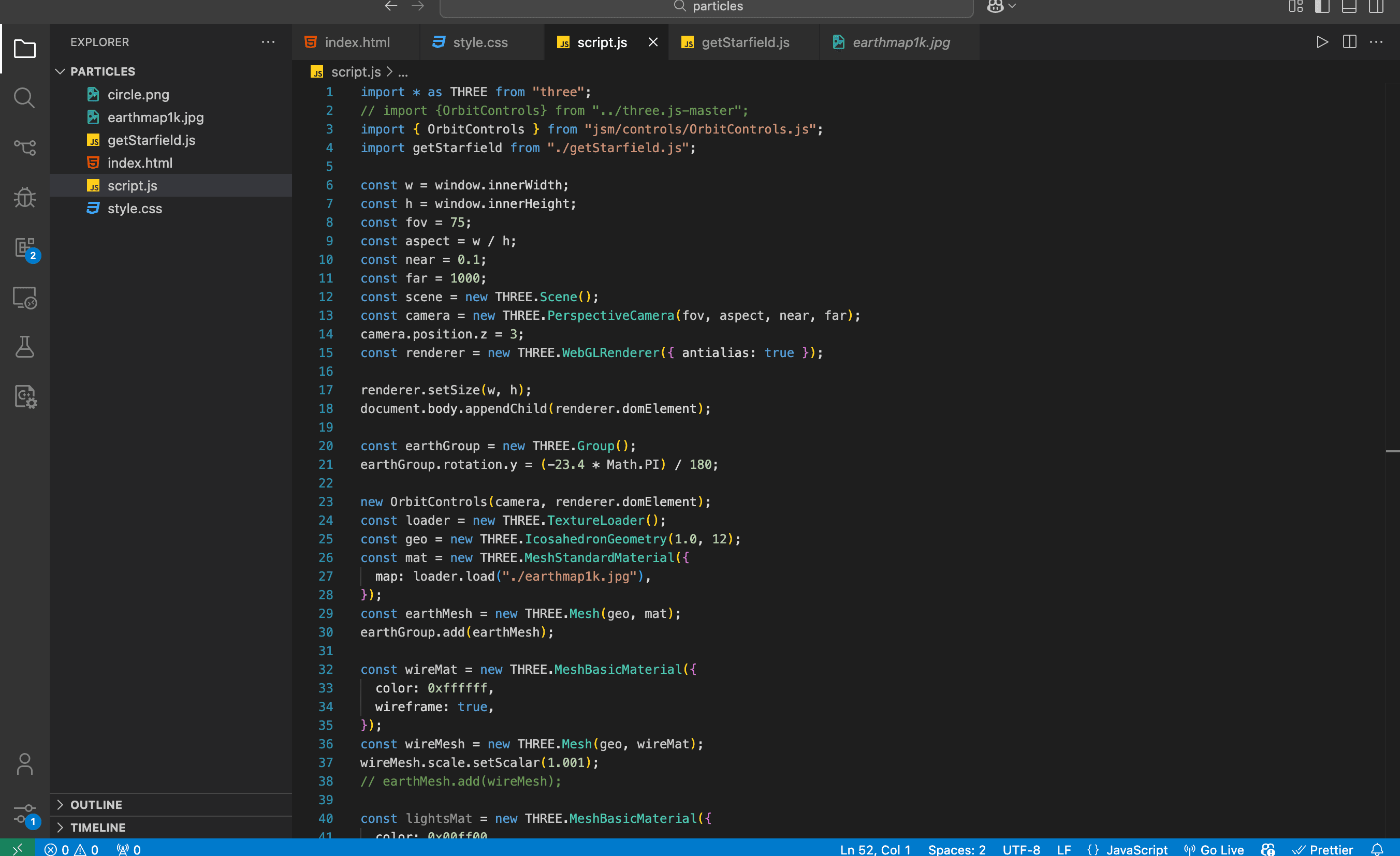This screenshot has height=856, width=1400.
Task: Open the Accounts menu icon
Action: pyautogui.click(x=24, y=764)
